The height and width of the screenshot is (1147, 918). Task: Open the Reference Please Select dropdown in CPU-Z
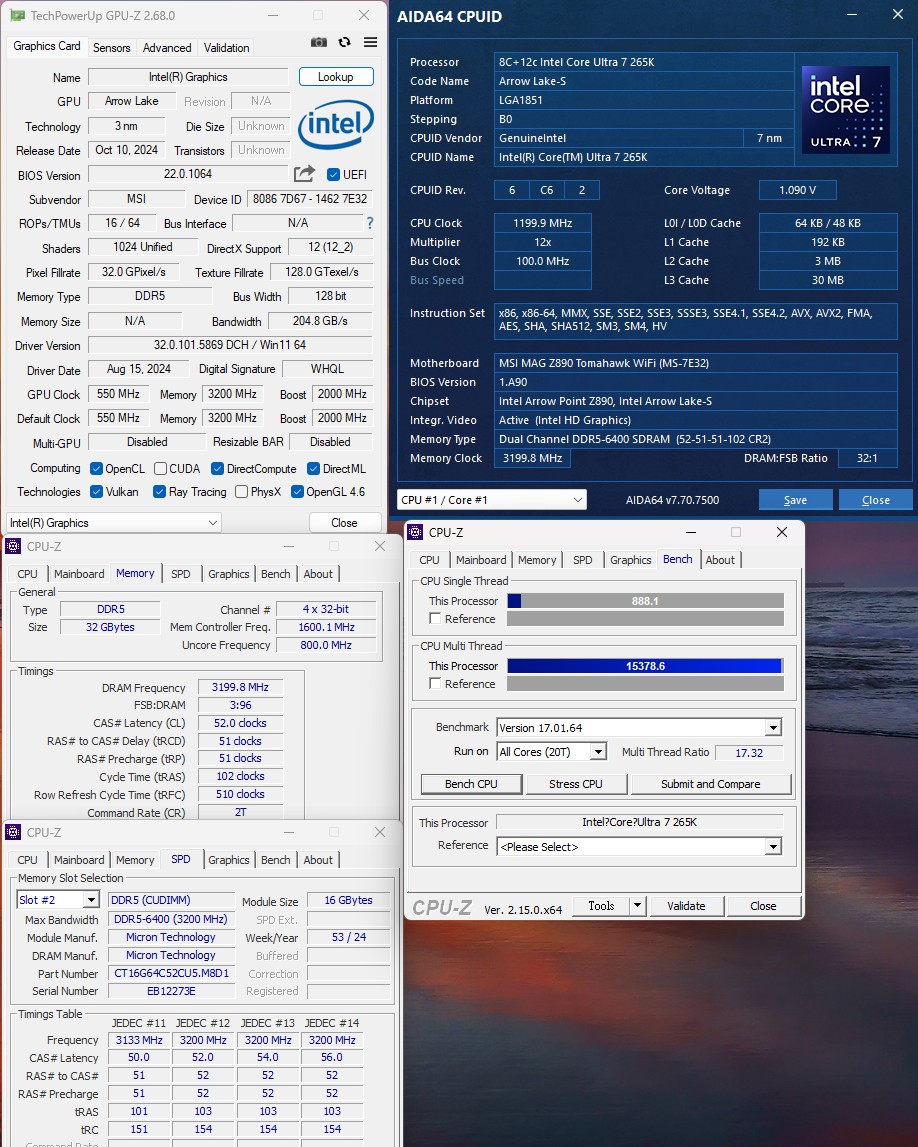[639, 846]
